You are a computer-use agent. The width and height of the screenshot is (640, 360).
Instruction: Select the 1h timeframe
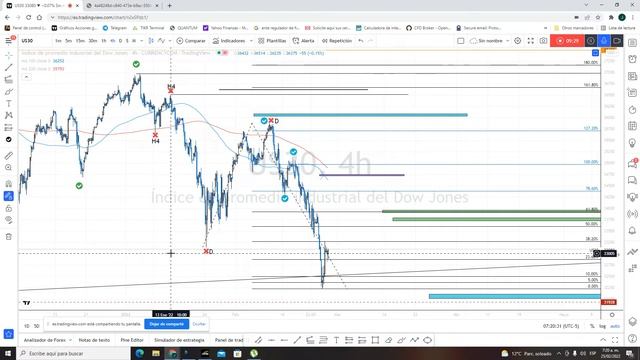[x=104, y=41]
